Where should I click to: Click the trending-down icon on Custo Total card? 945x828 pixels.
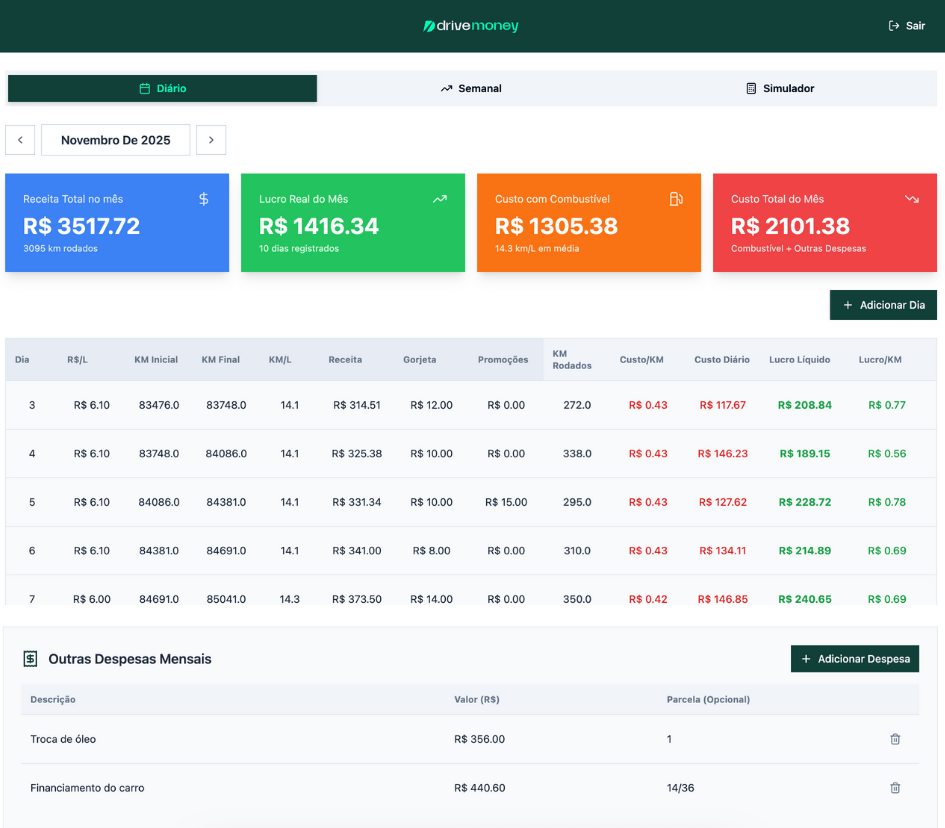(x=912, y=199)
